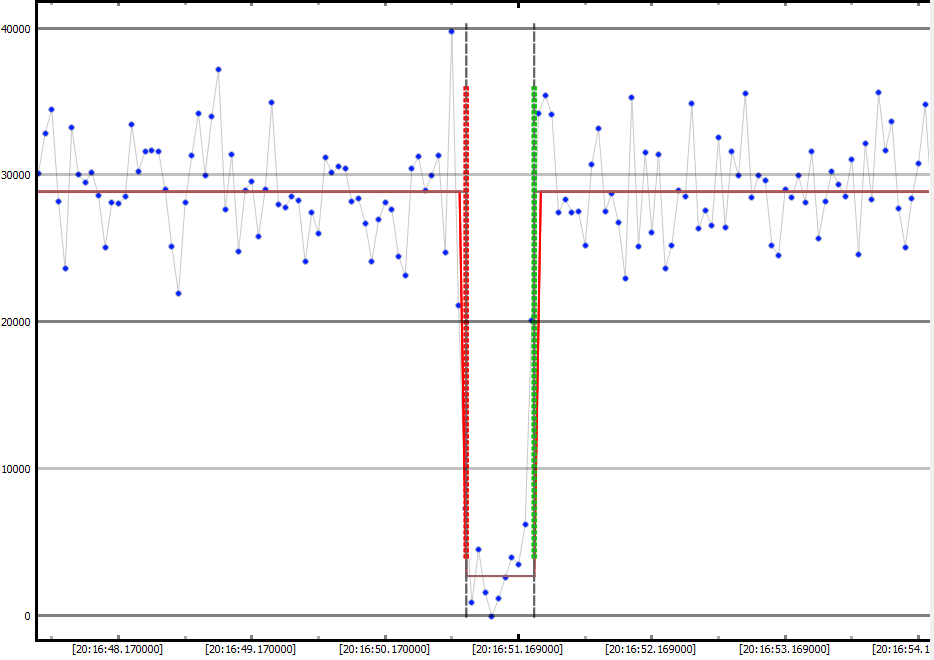Click the 40000 y-axis label
The height and width of the screenshot is (660, 934).
16,29
